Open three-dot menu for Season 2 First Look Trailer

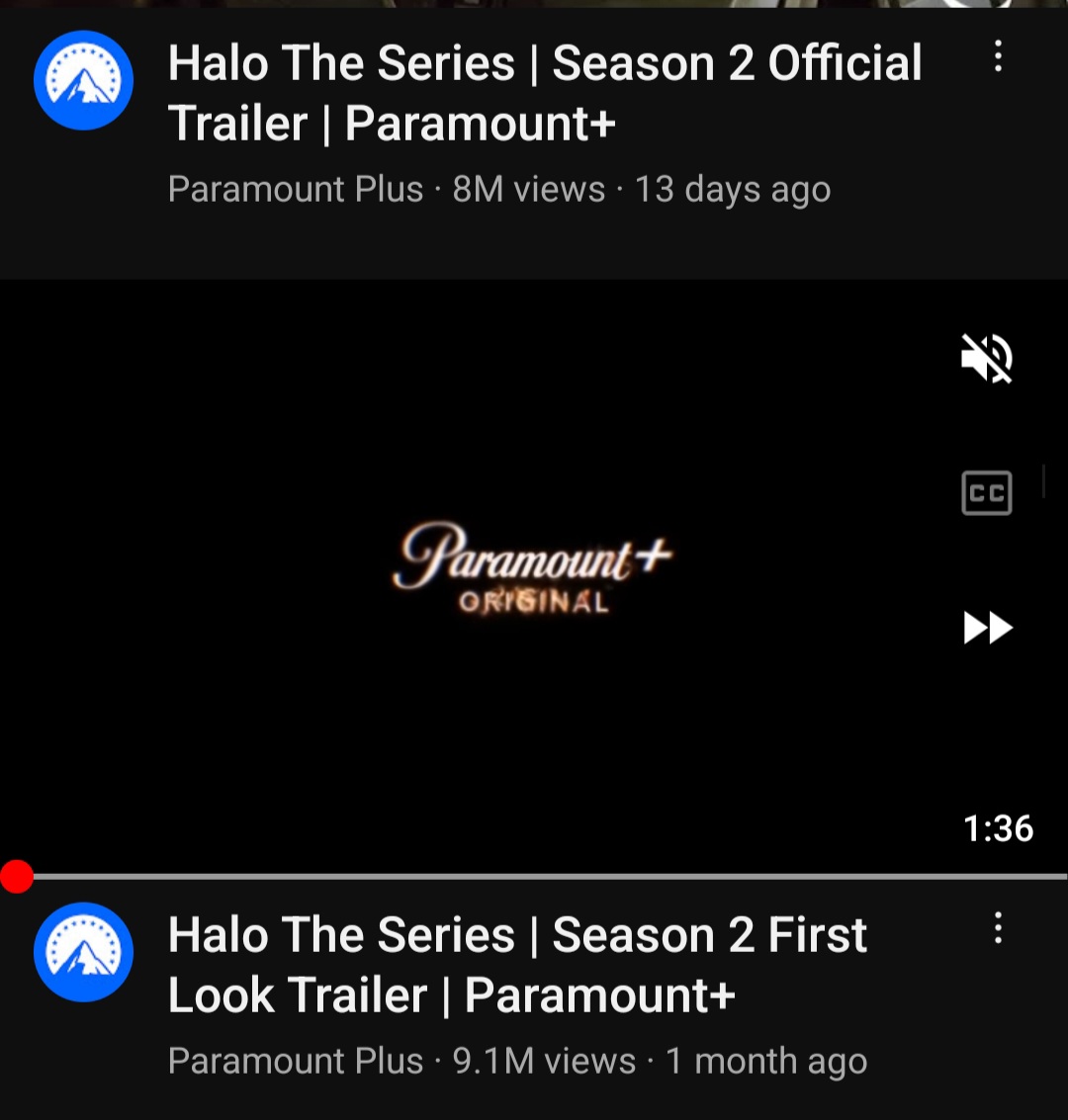click(x=998, y=928)
